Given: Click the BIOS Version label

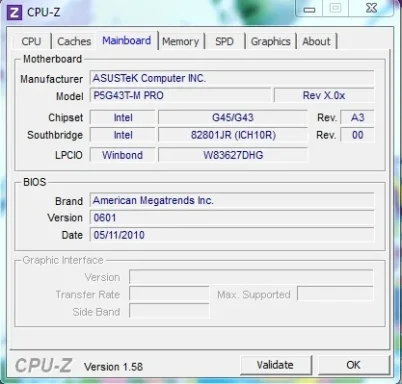Looking at the screenshot, I should pyautogui.click(x=65, y=218).
